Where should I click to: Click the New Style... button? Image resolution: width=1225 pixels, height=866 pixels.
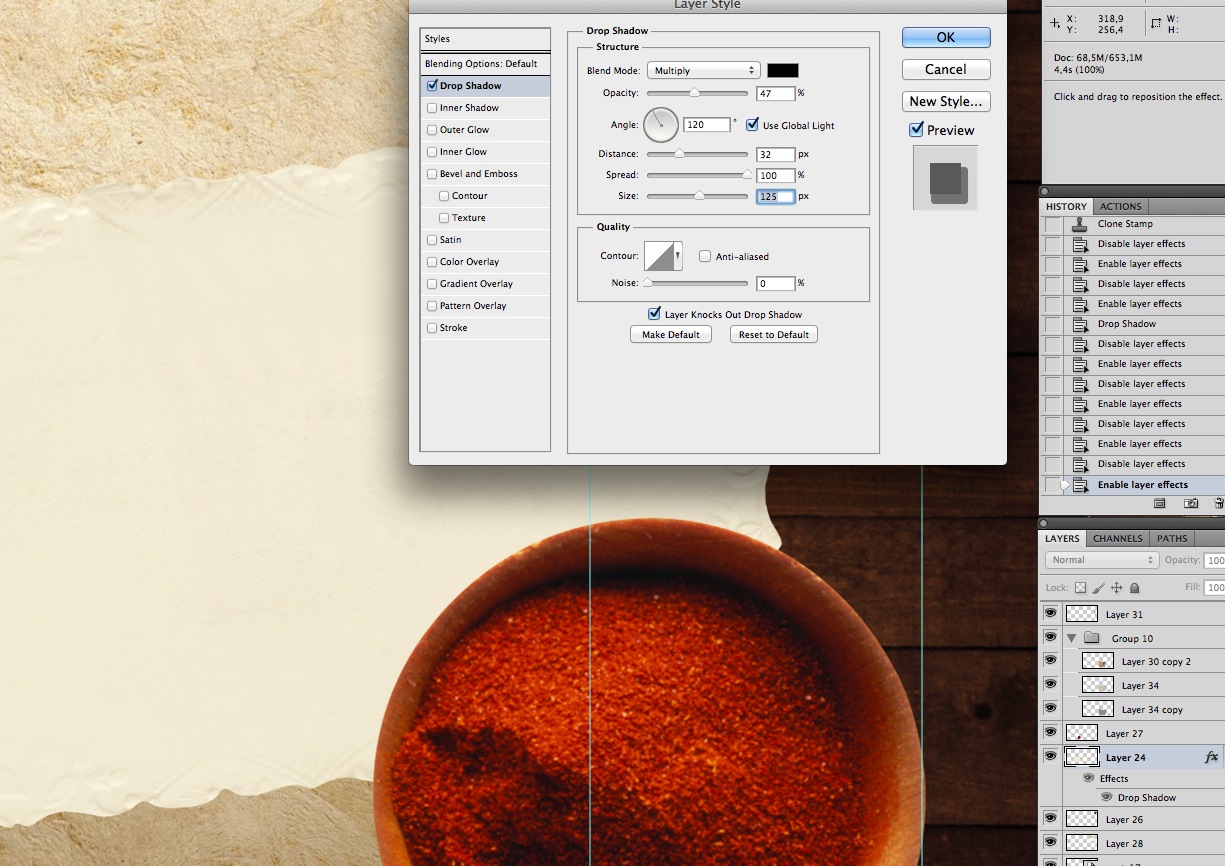946,101
